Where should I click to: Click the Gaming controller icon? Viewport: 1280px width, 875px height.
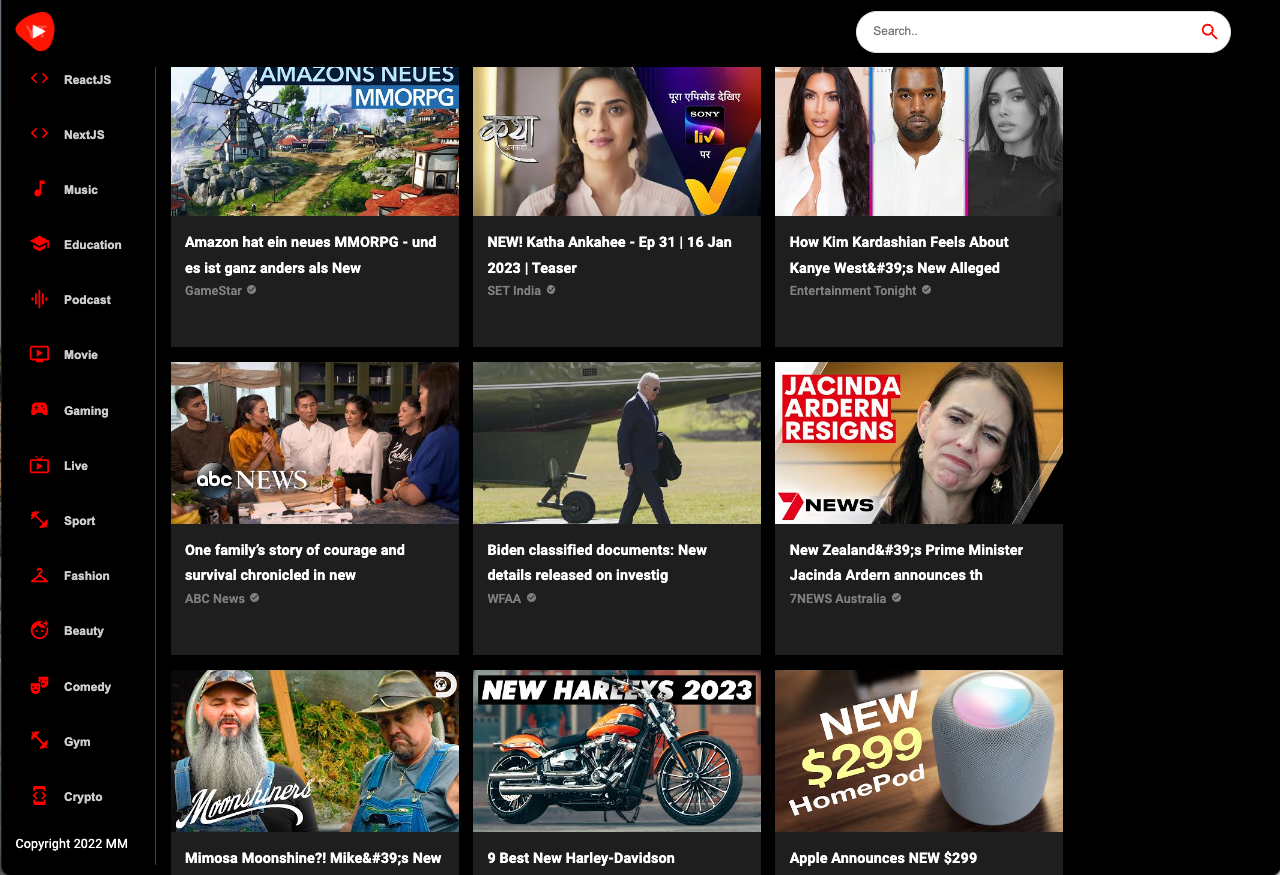point(39,410)
